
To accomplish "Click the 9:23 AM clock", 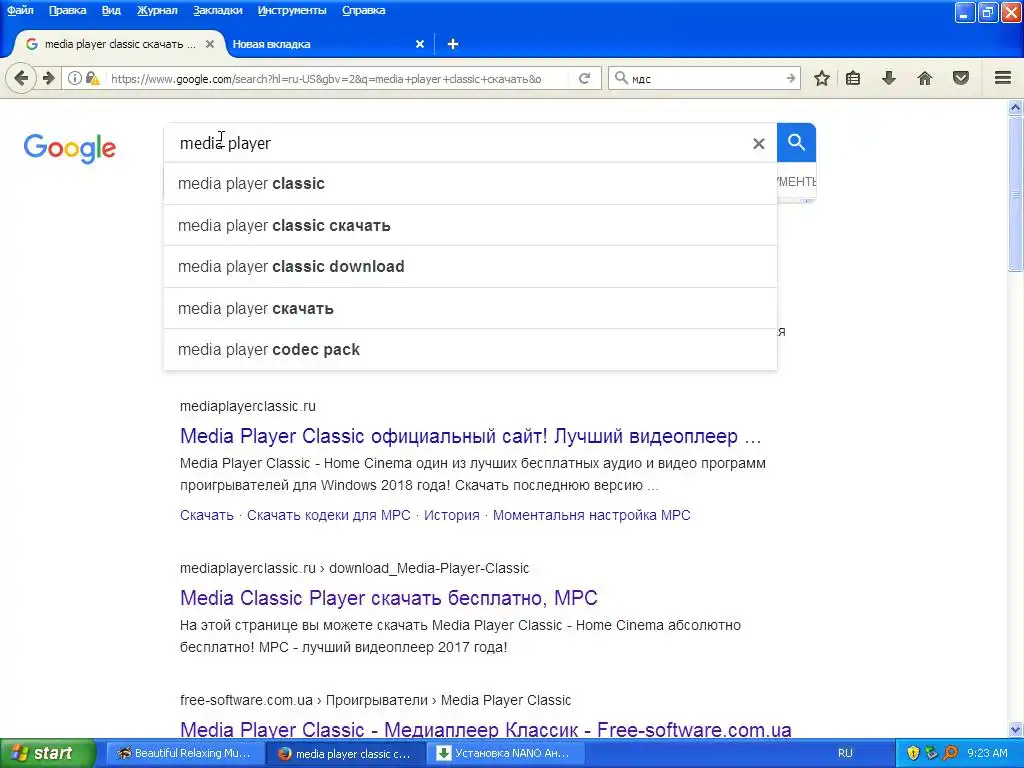I will click(987, 753).
